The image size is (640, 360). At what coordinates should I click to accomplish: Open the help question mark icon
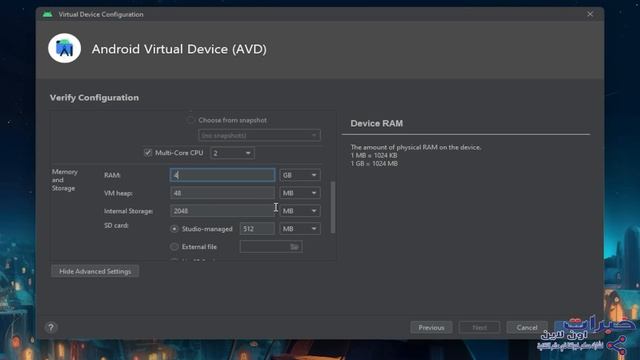[x=51, y=327]
